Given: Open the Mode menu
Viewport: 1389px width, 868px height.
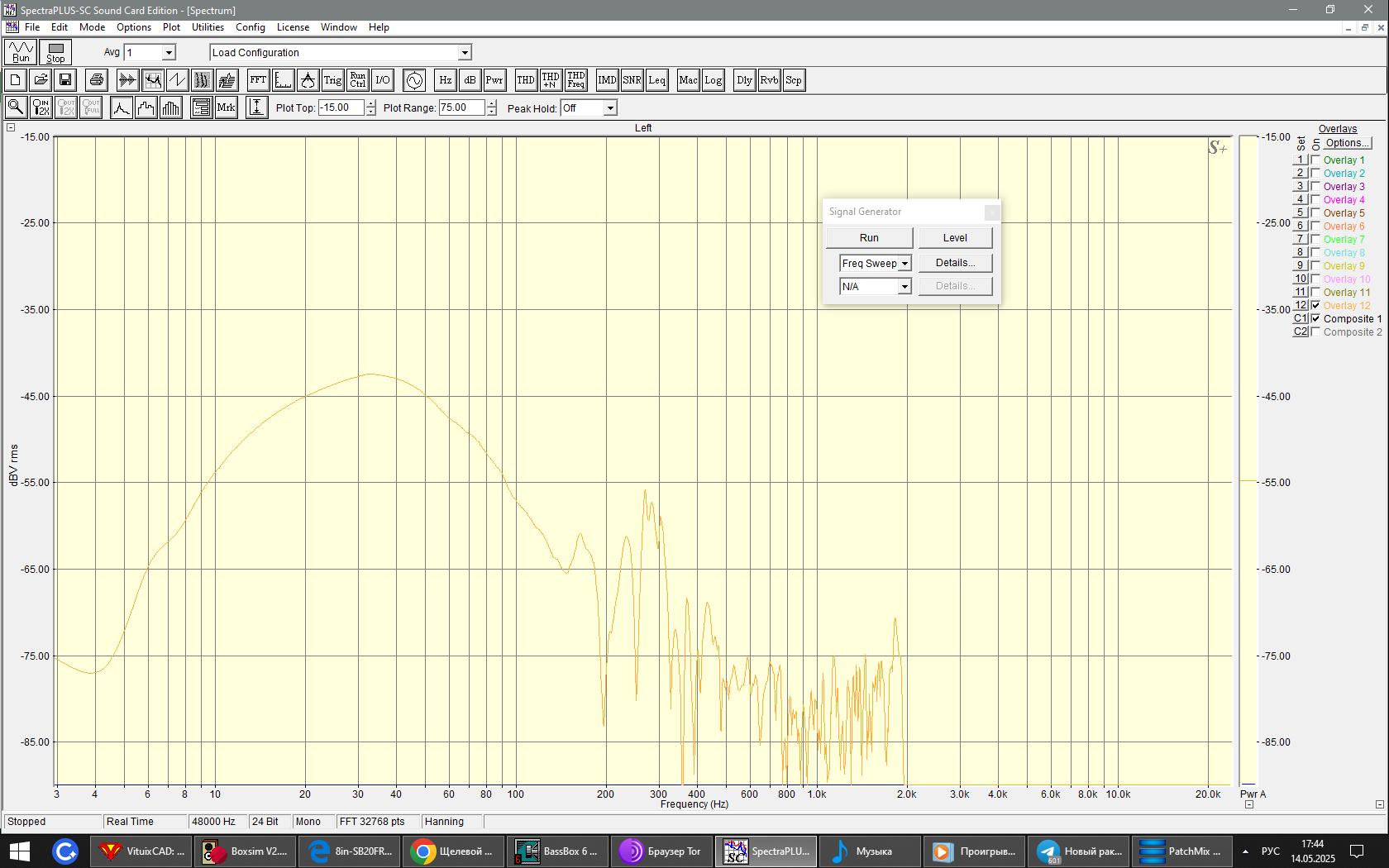Looking at the screenshot, I should [x=93, y=27].
